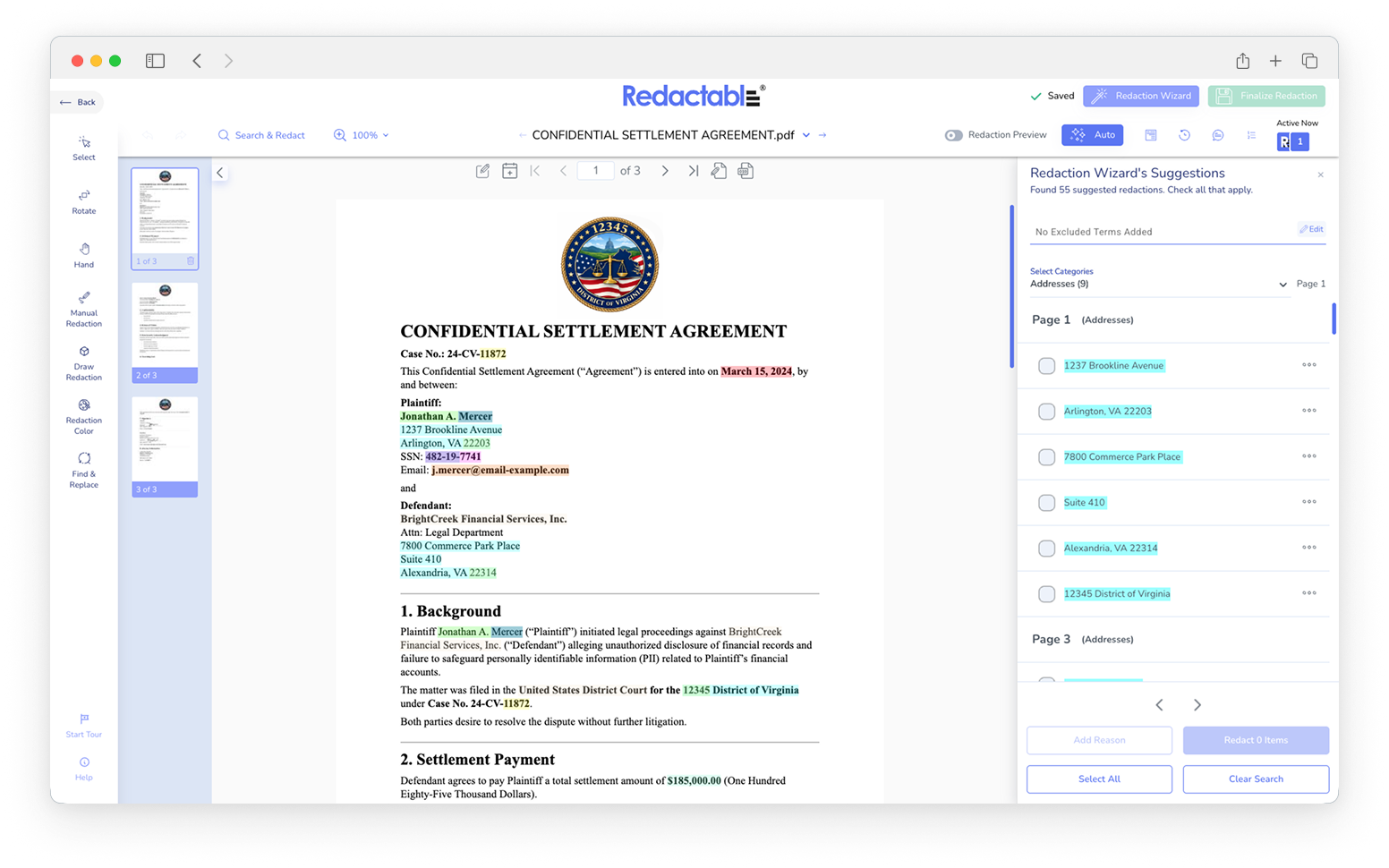
Task: Select the page 1 of 3 thumbnail
Action: point(165,218)
